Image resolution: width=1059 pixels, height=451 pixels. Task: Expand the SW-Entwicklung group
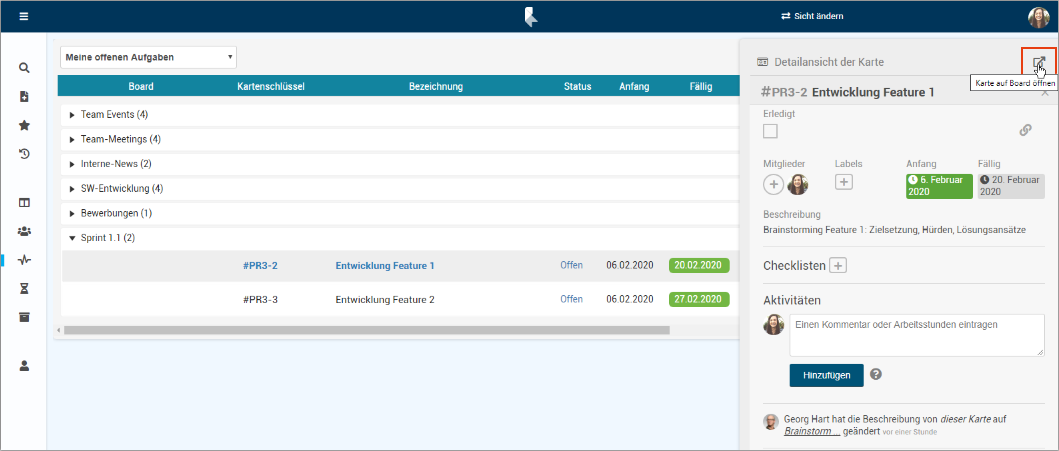click(72, 188)
